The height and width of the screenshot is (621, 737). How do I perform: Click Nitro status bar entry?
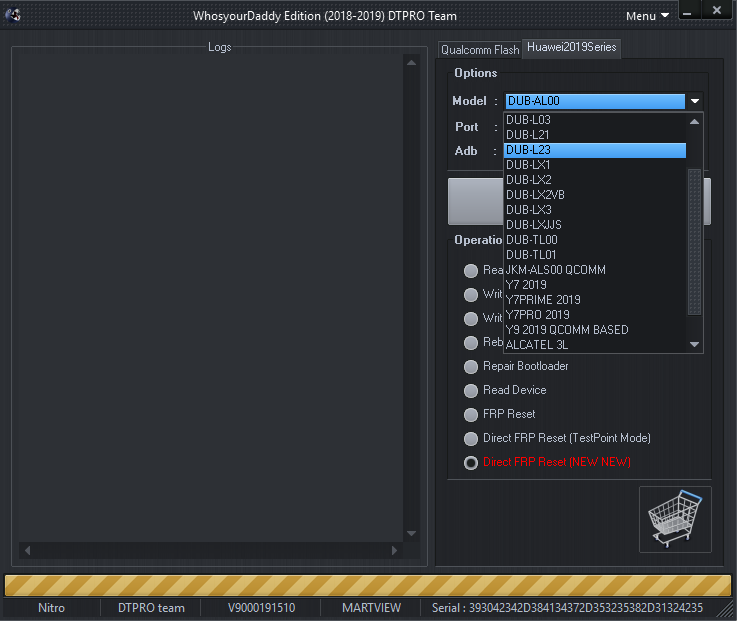pos(51,608)
